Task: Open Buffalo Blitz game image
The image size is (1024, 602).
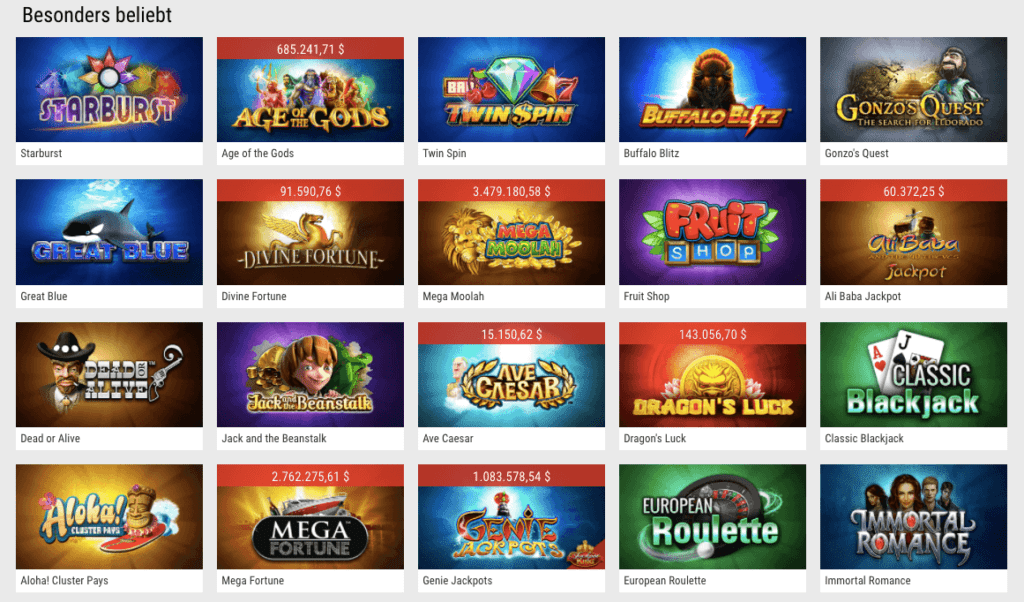Action: pos(712,89)
